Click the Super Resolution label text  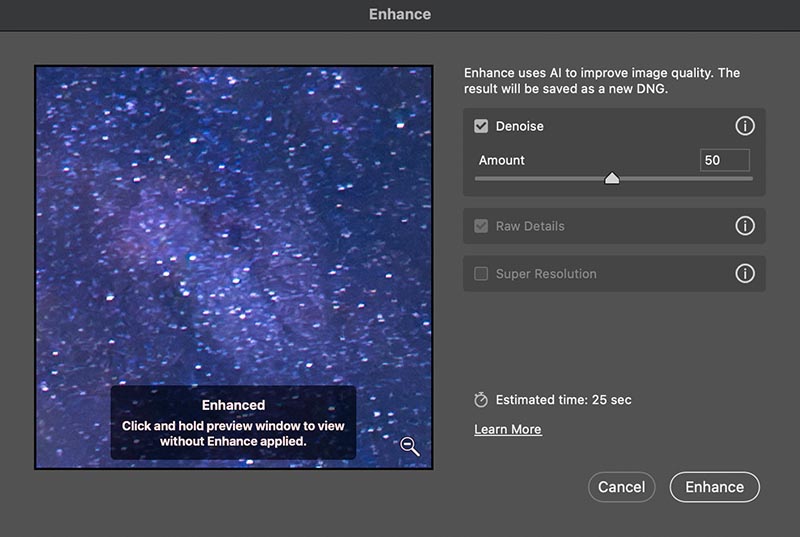coord(546,274)
